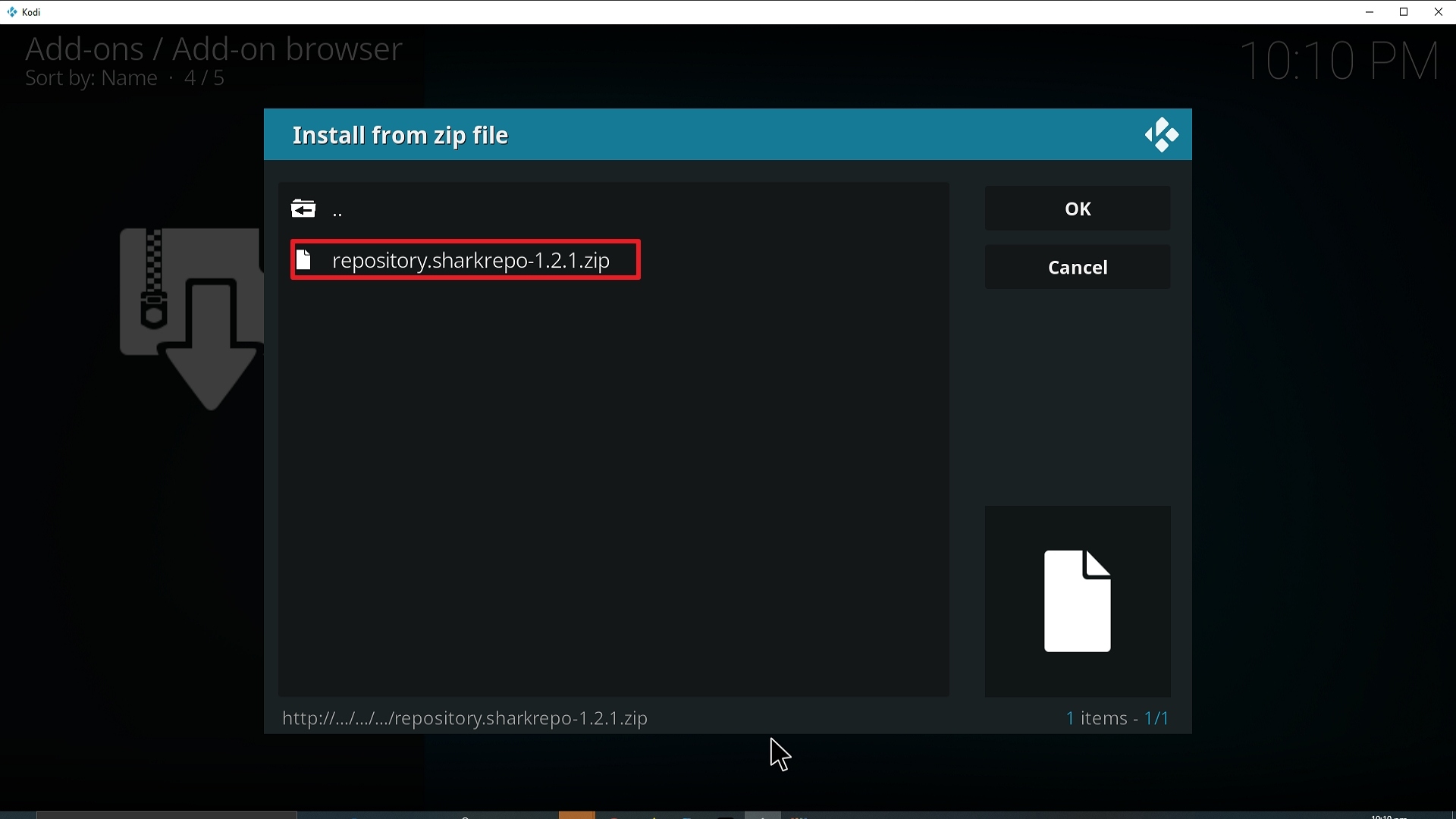Click the file icon beside repository.sharkrepo zip

[304, 260]
